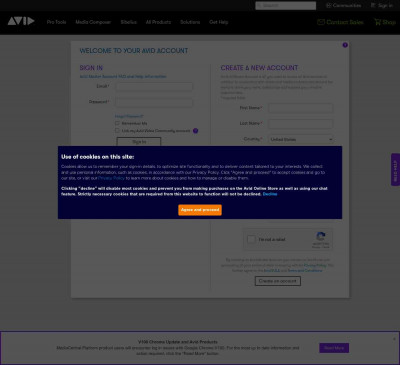Open the Media Composer menu
This screenshot has width=400, height=365.
tap(93, 22)
